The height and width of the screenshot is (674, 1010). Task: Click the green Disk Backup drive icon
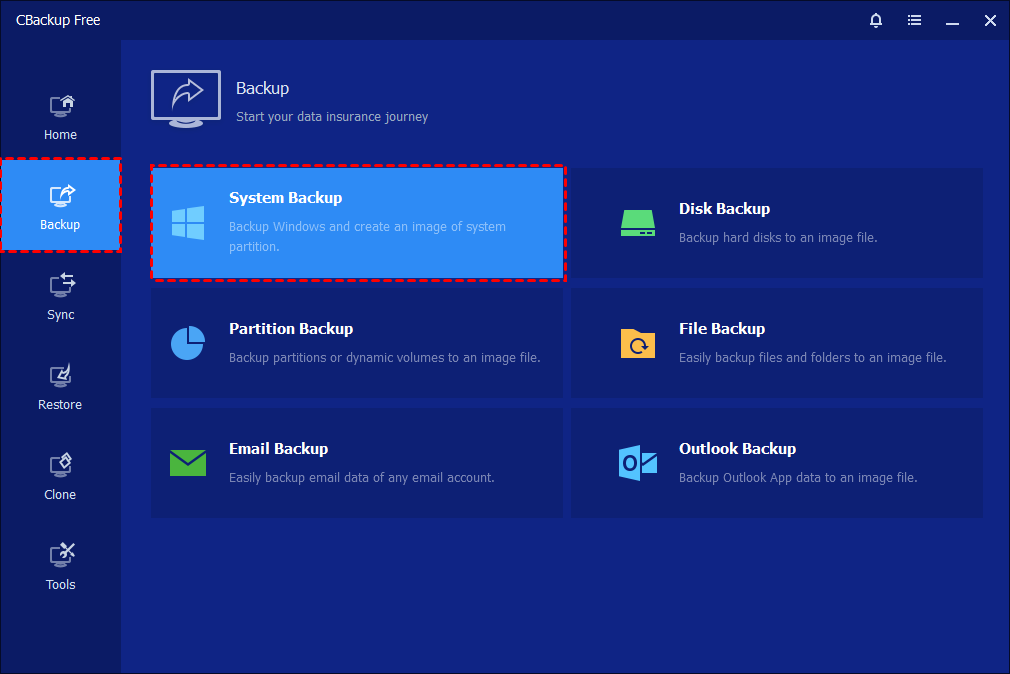(637, 223)
